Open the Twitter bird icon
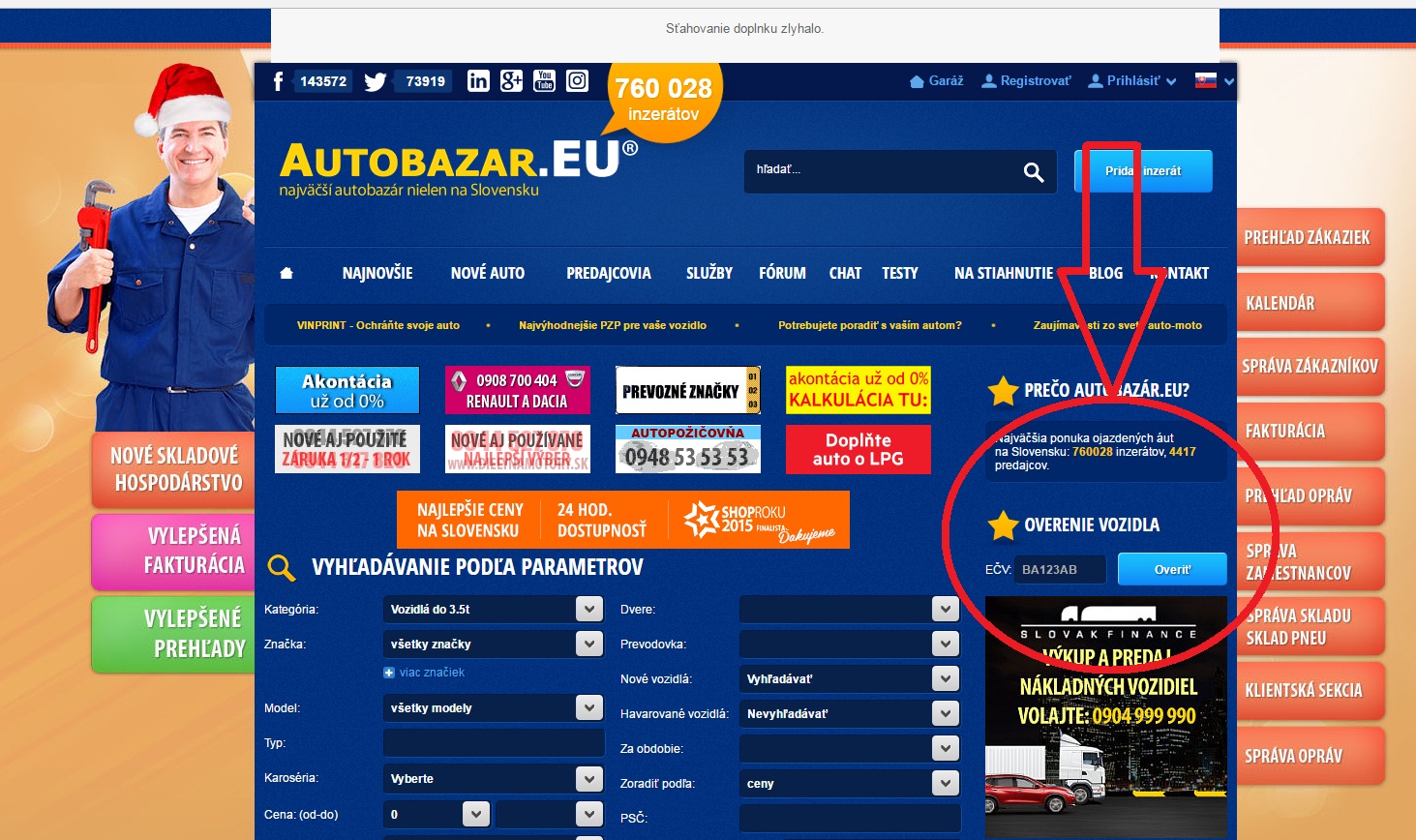The height and width of the screenshot is (840, 1416). (376, 81)
